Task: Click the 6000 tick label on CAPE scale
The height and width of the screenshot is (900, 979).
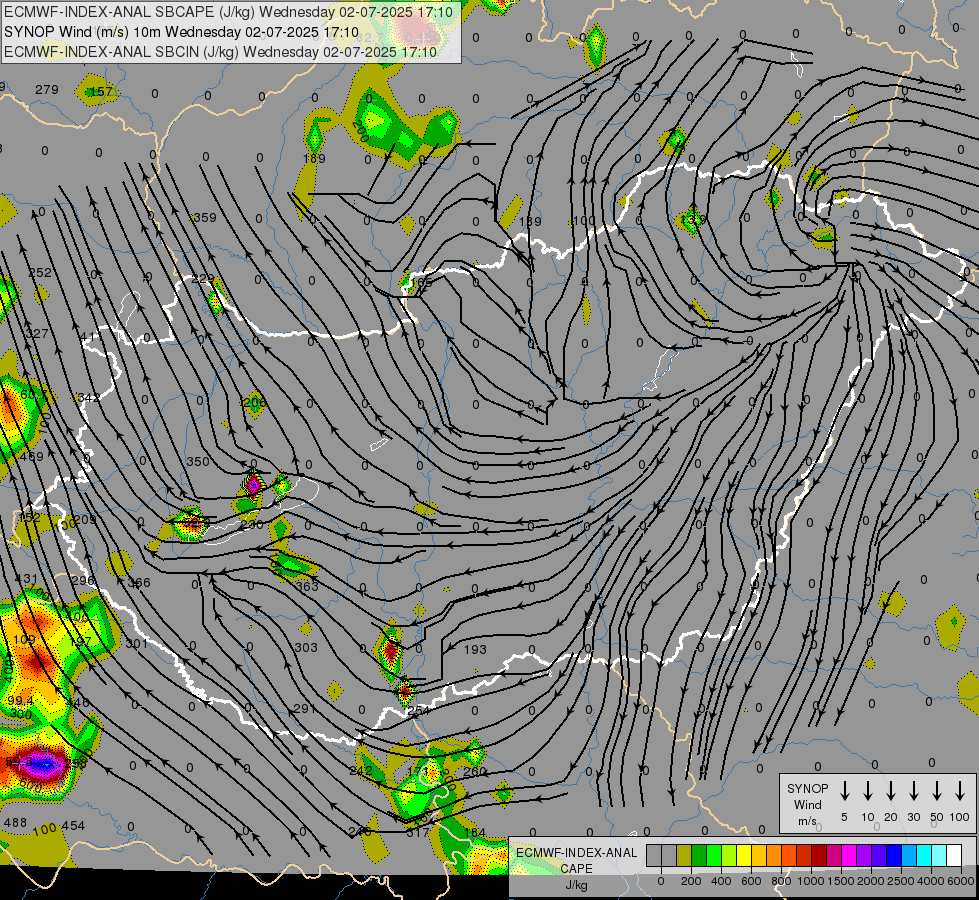Action: 961,881
